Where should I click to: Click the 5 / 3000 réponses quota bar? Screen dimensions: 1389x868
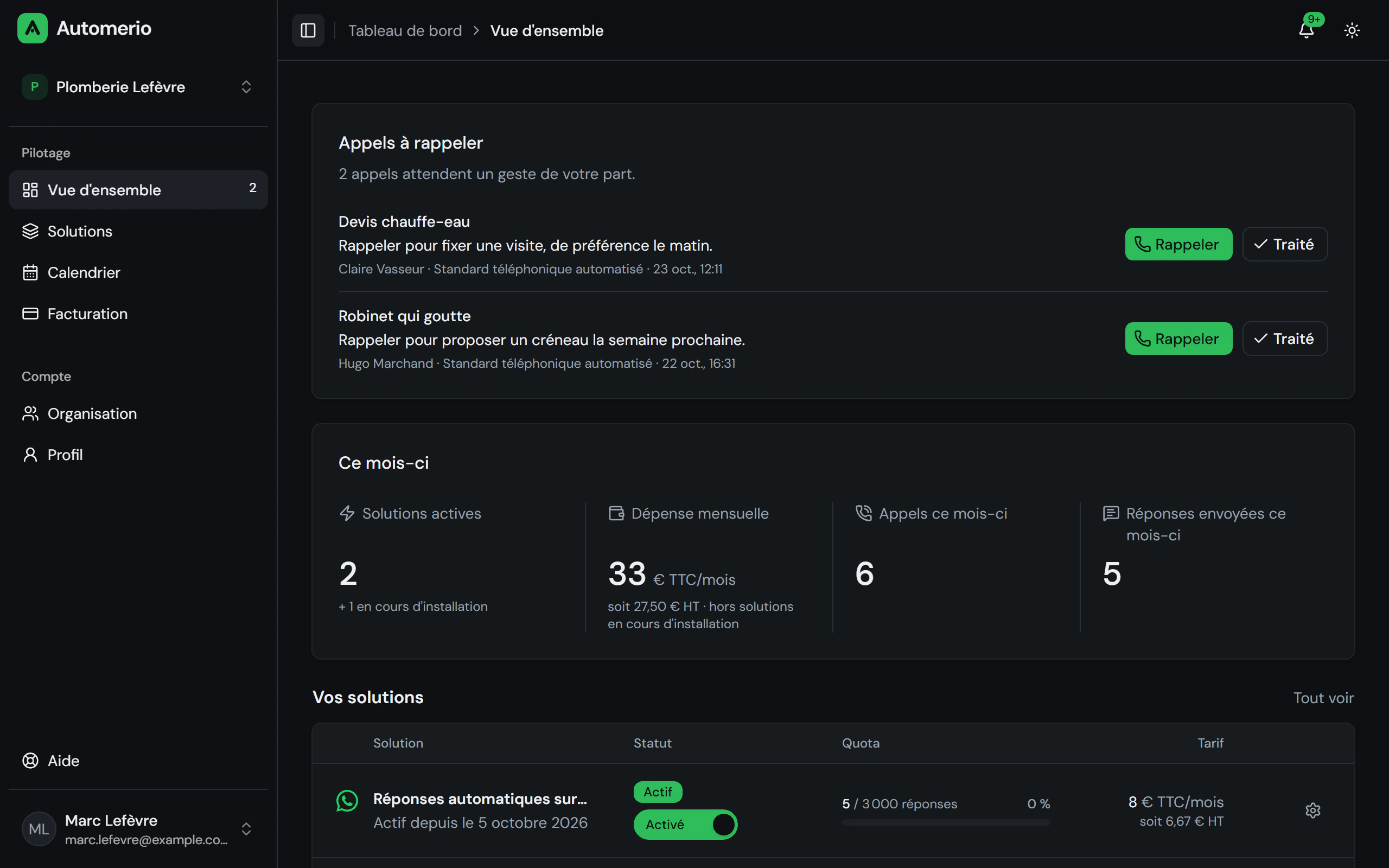945,822
